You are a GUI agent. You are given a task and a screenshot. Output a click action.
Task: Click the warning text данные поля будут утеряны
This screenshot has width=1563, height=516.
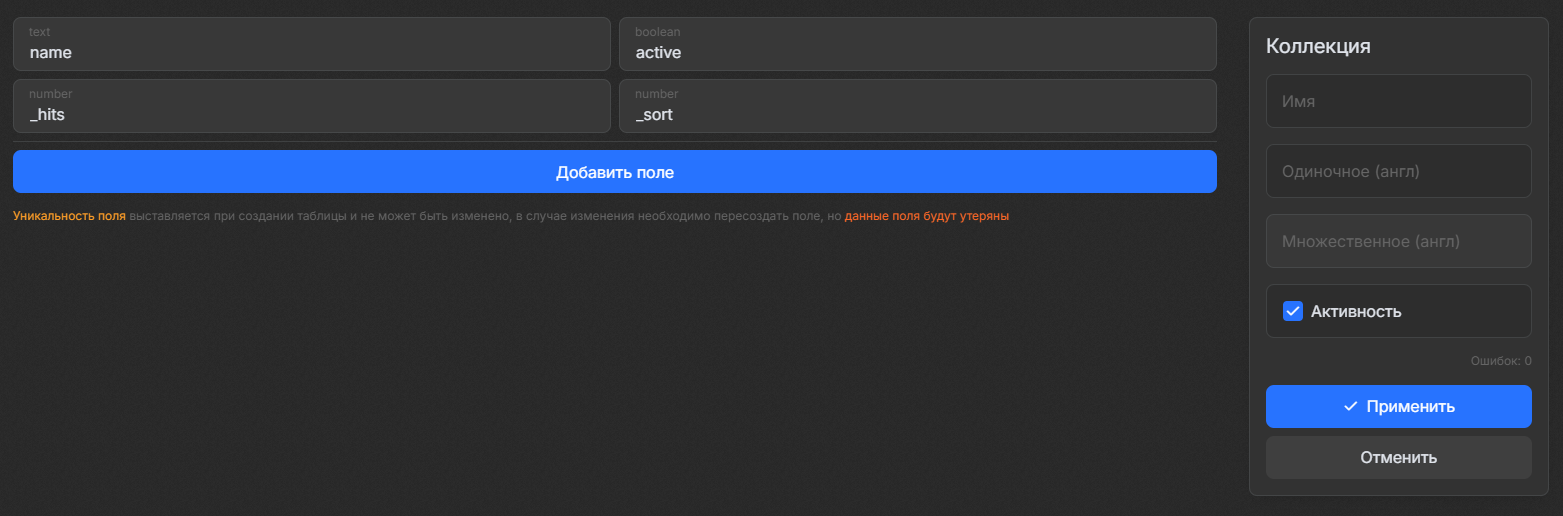coord(926,216)
